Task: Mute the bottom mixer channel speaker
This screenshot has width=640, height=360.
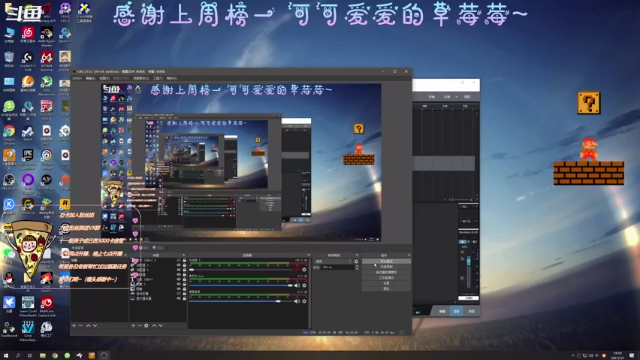Action: pos(297,301)
